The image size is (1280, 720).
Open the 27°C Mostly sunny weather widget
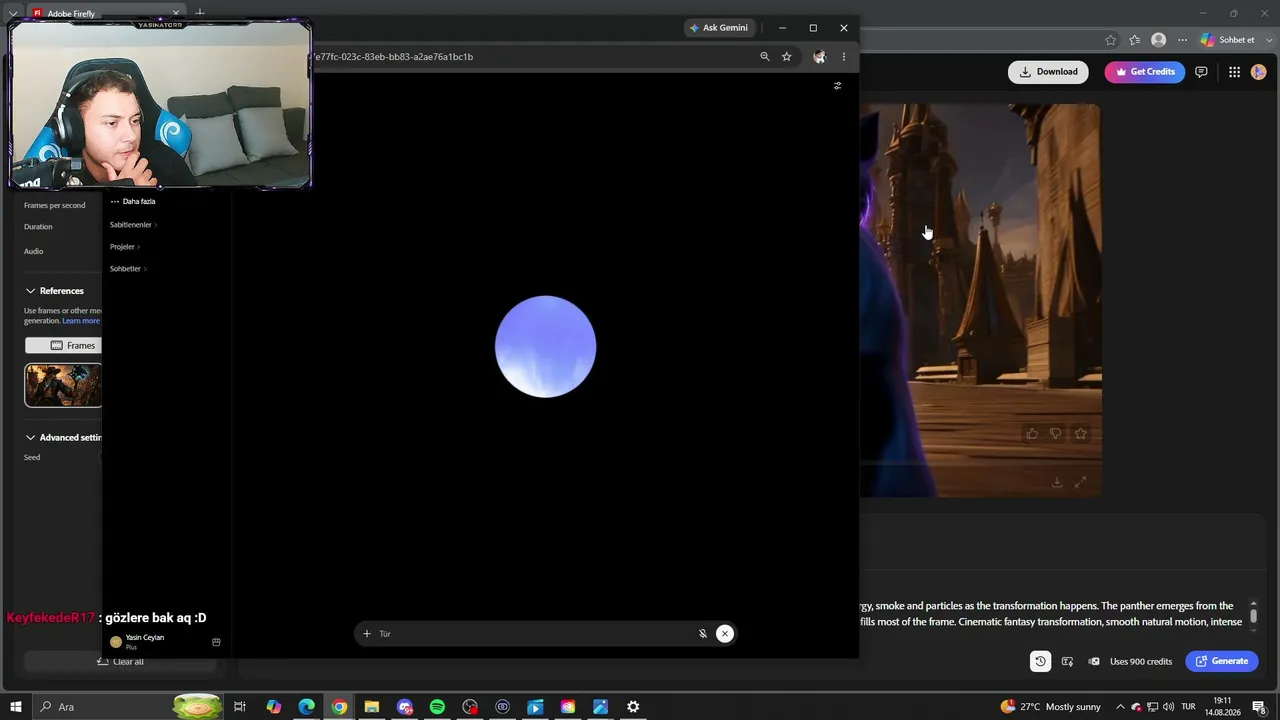[x=1050, y=707]
